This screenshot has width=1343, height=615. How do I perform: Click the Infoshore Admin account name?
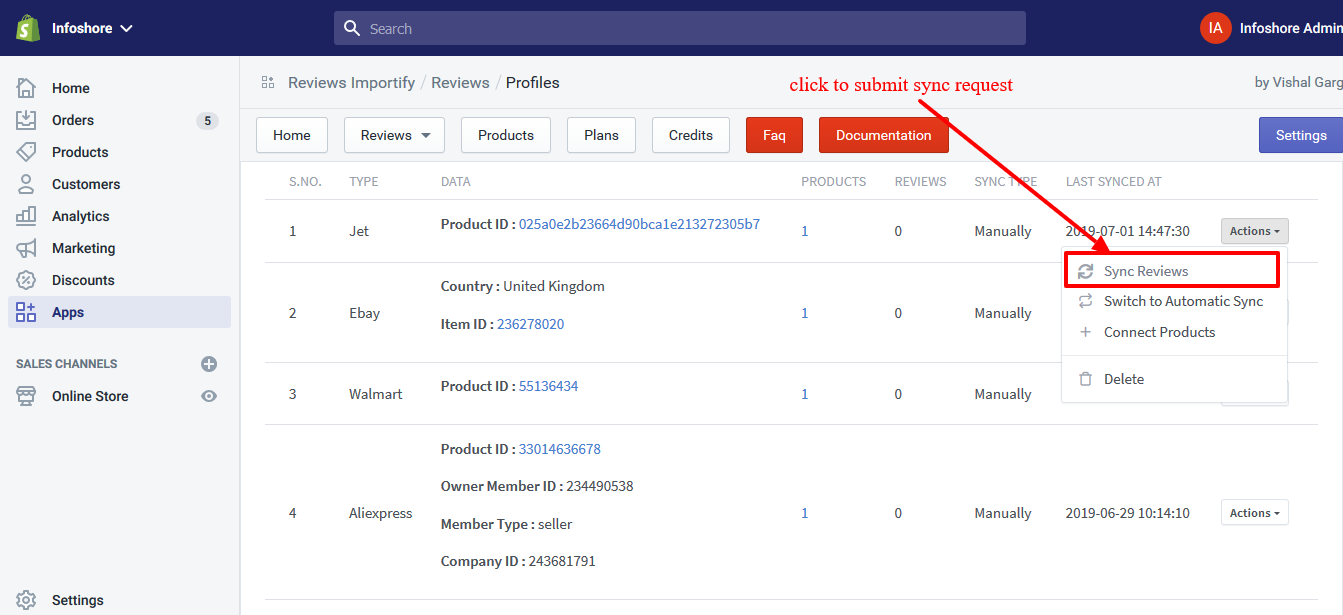pos(1291,28)
